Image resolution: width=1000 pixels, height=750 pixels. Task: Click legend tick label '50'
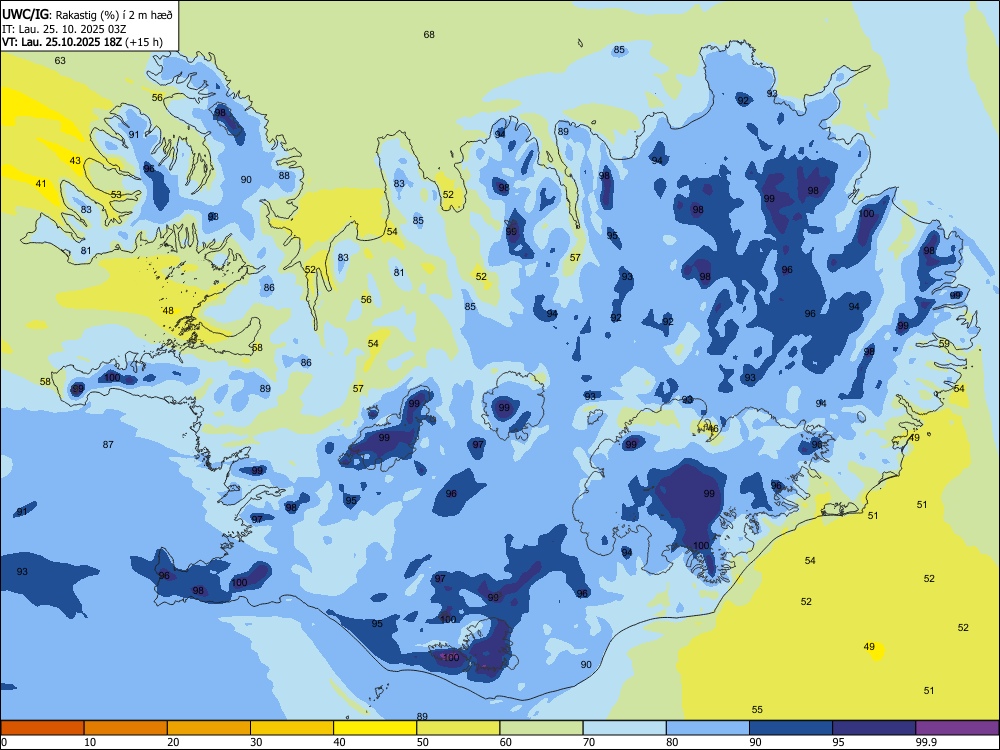tap(422, 742)
